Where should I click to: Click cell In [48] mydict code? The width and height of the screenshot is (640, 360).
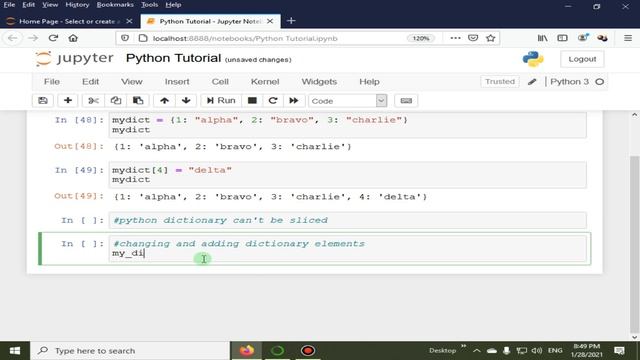tap(347, 125)
